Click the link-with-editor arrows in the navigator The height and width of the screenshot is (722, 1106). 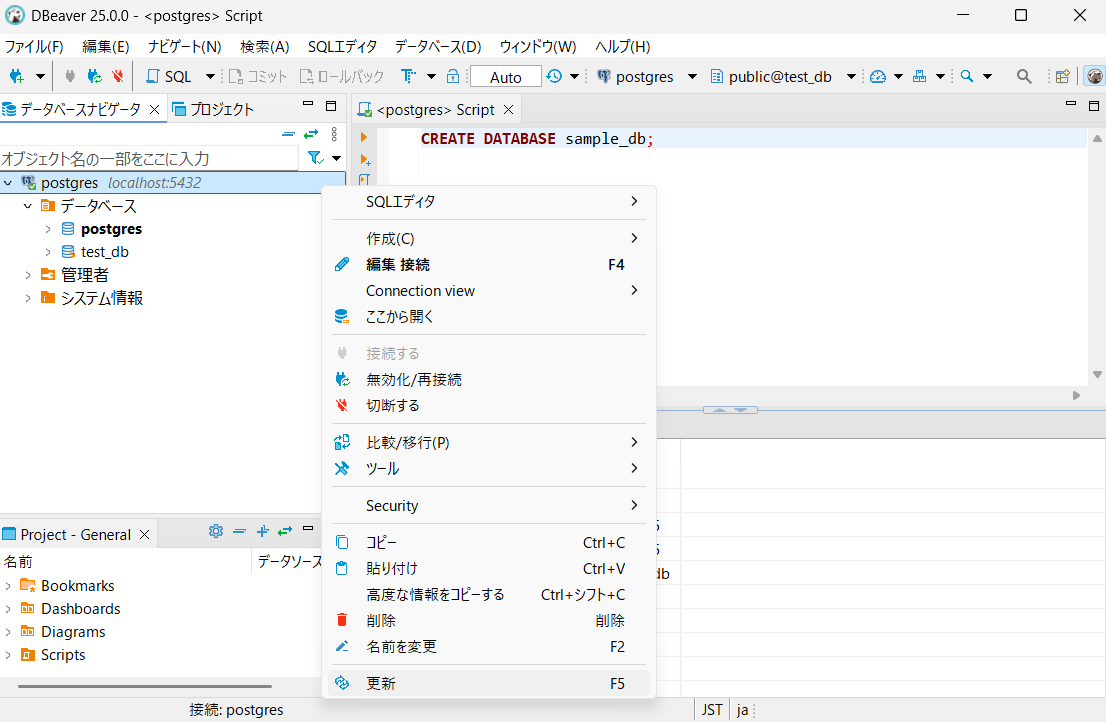pos(311,134)
